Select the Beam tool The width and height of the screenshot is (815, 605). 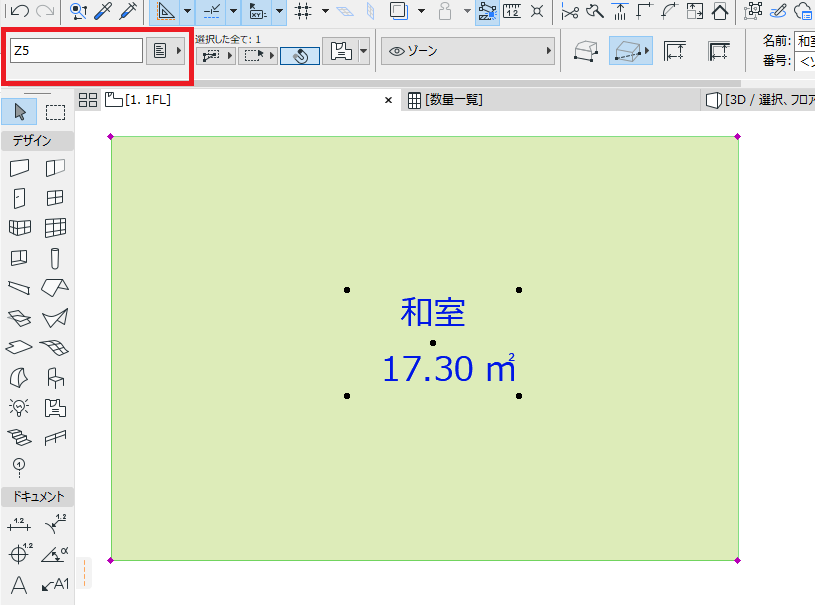click(x=19, y=287)
